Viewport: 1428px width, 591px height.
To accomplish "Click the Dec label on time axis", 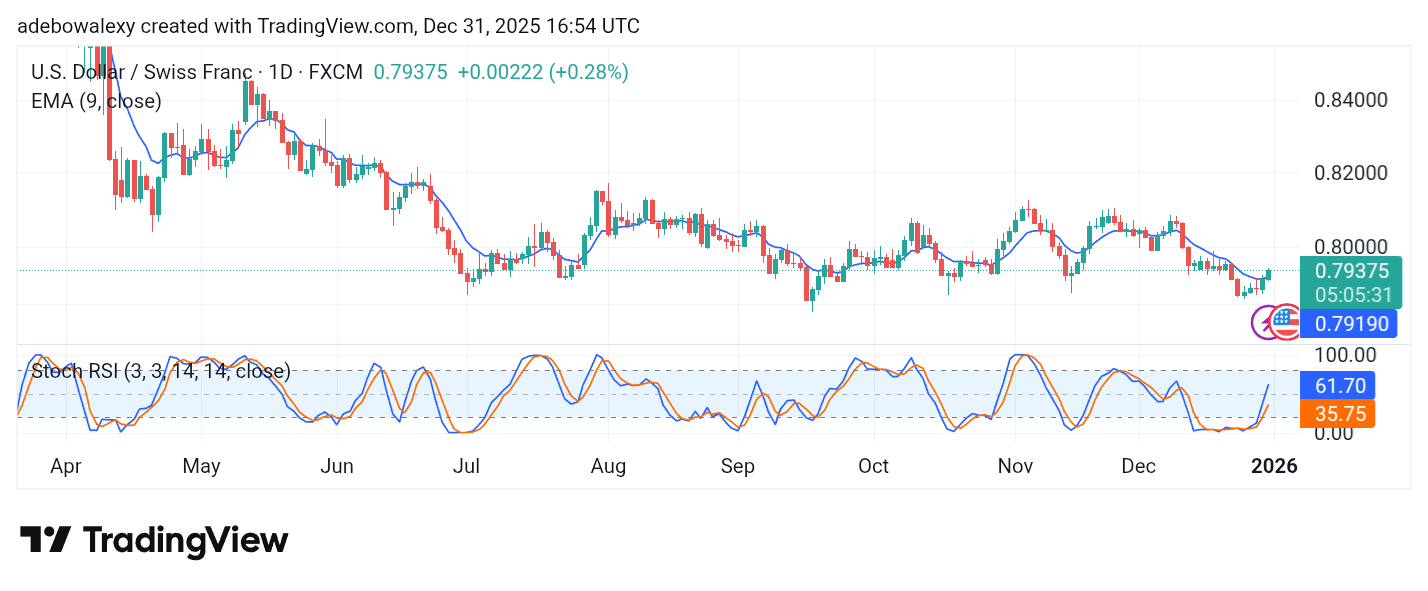I will pyautogui.click(x=1139, y=466).
